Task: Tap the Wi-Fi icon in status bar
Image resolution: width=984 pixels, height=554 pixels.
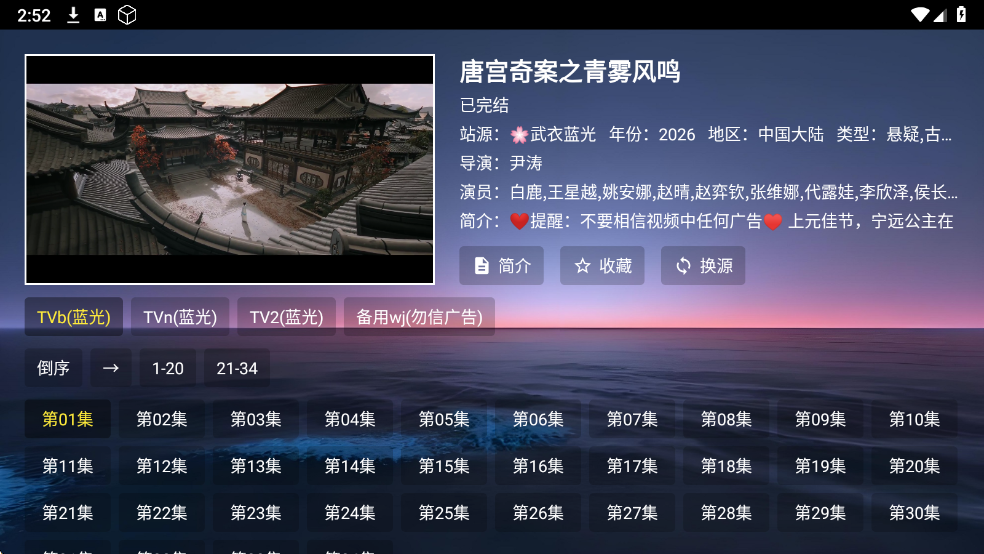Action: [920, 15]
